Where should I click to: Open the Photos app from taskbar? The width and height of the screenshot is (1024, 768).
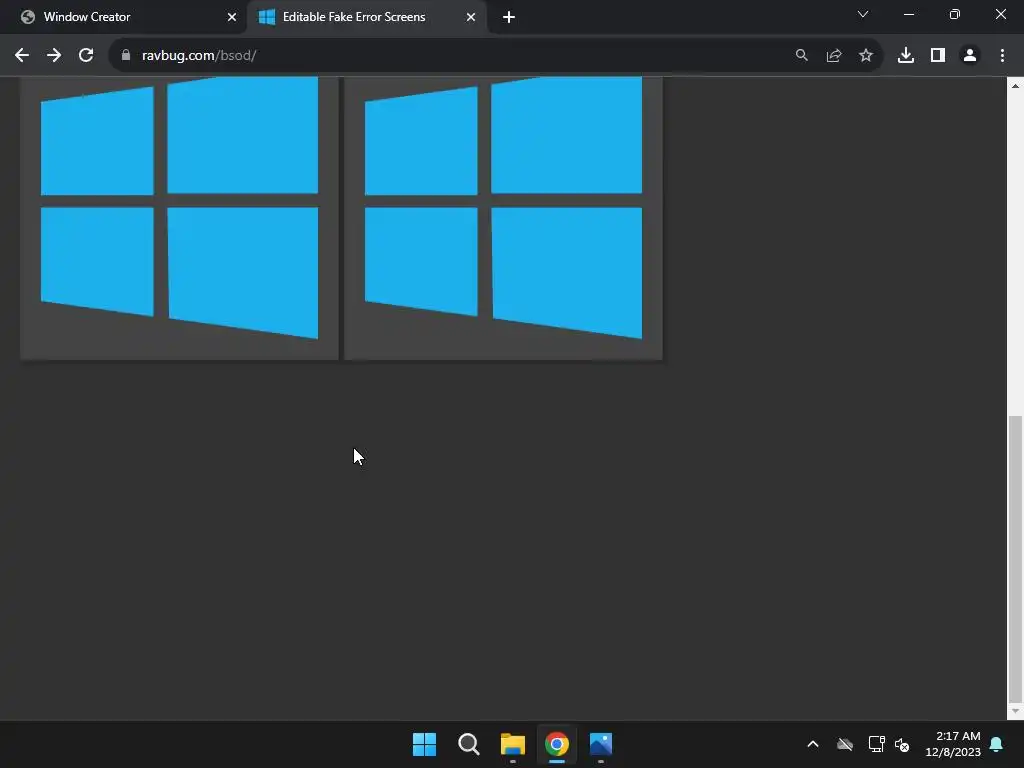[x=601, y=744]
